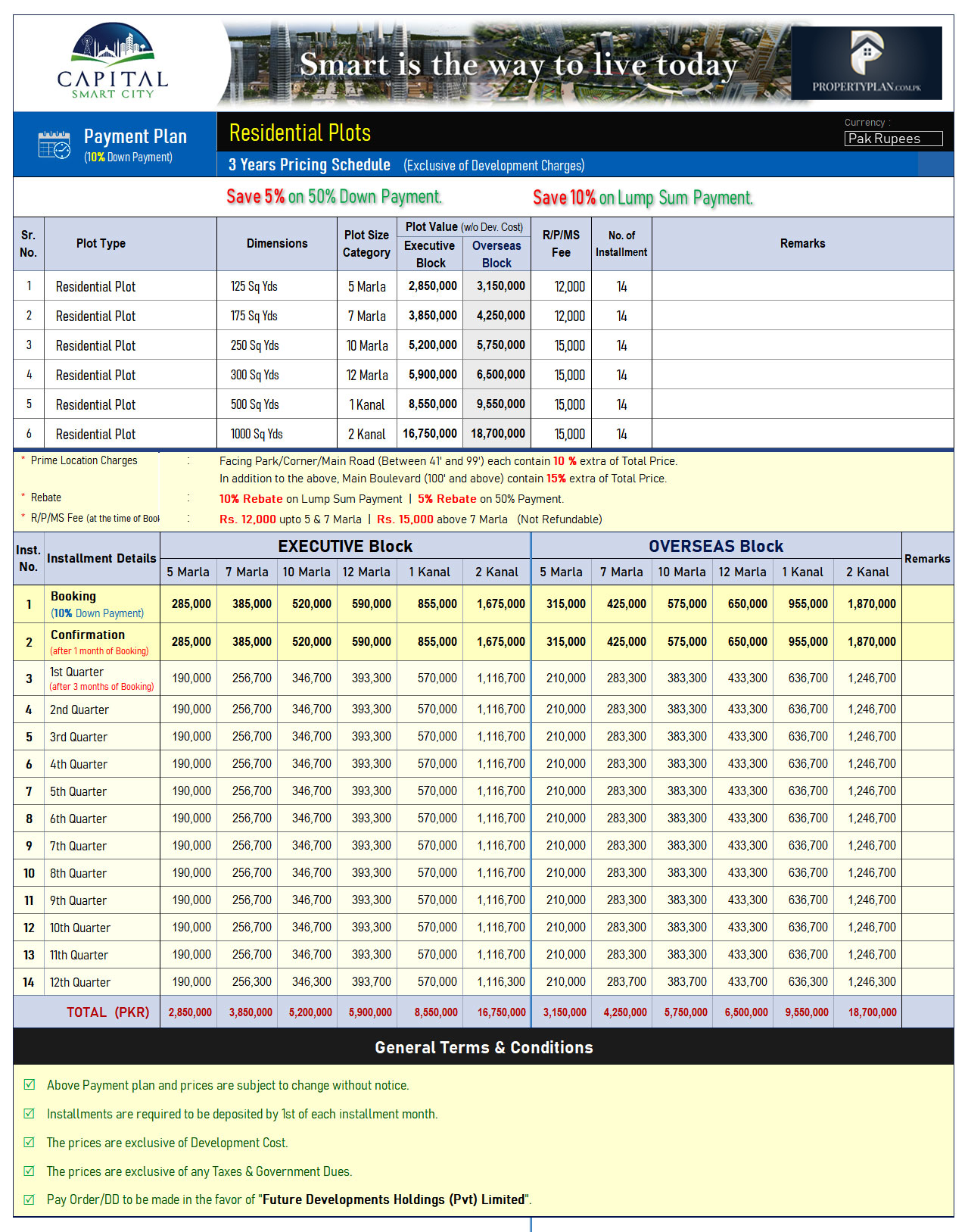Image resolution: width=968 pixels, height=1232 pixels.
Task: Click the 'General Terms & Conditions' heading
Action: click(484, 1047)
